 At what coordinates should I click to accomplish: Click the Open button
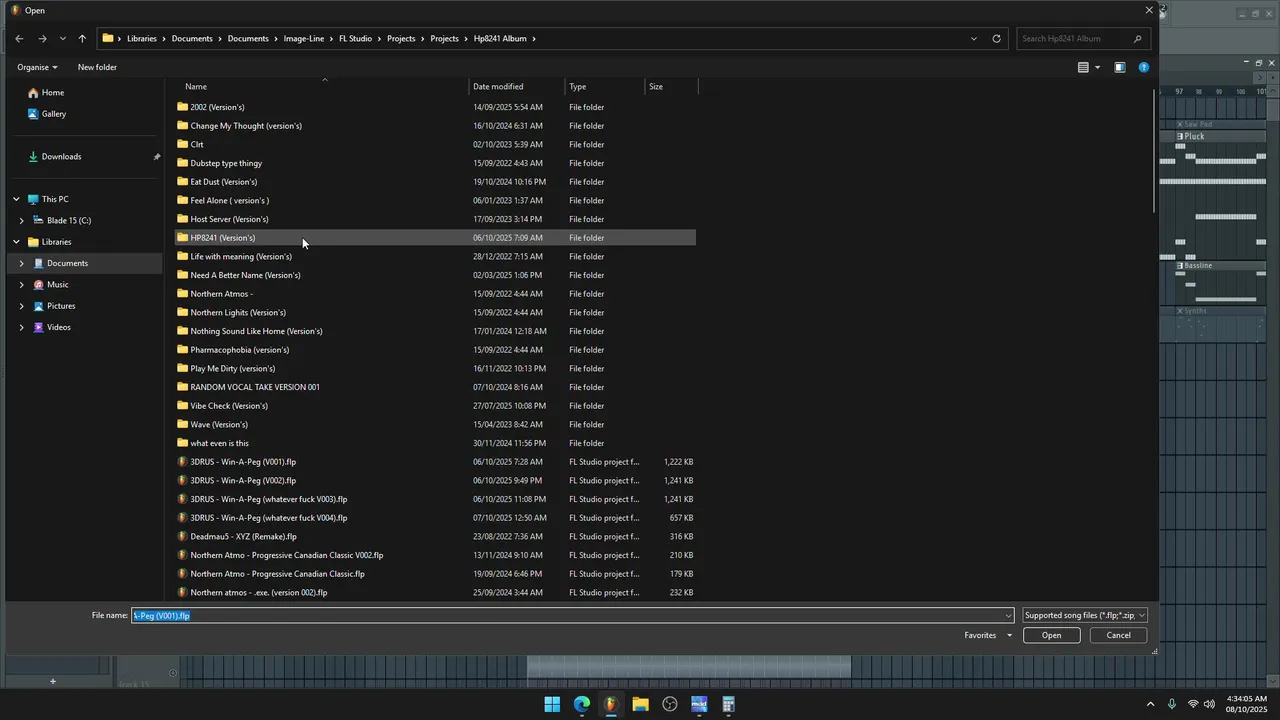coord(1052,636)
